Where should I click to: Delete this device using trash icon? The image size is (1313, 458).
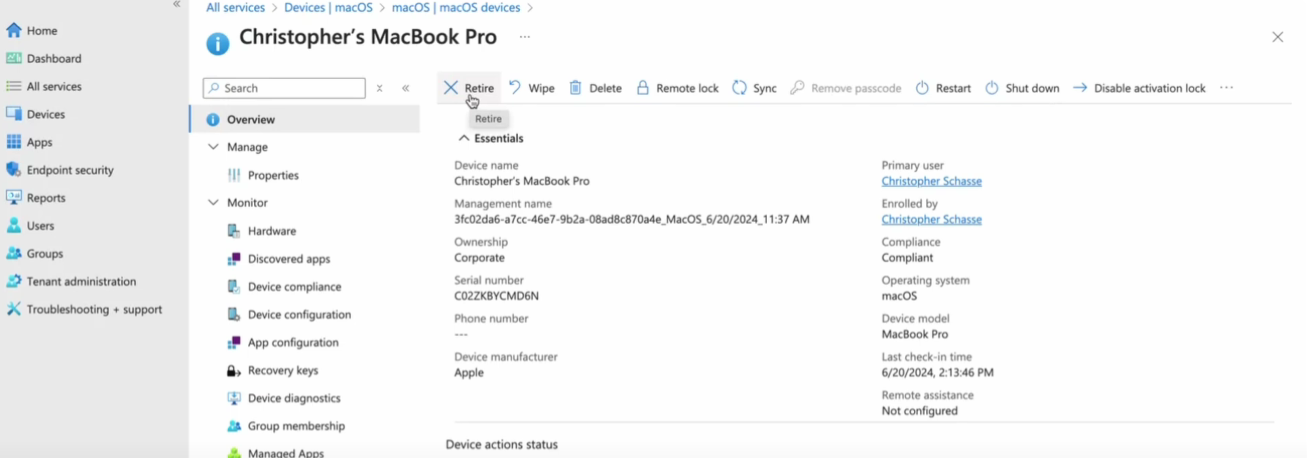576,88
